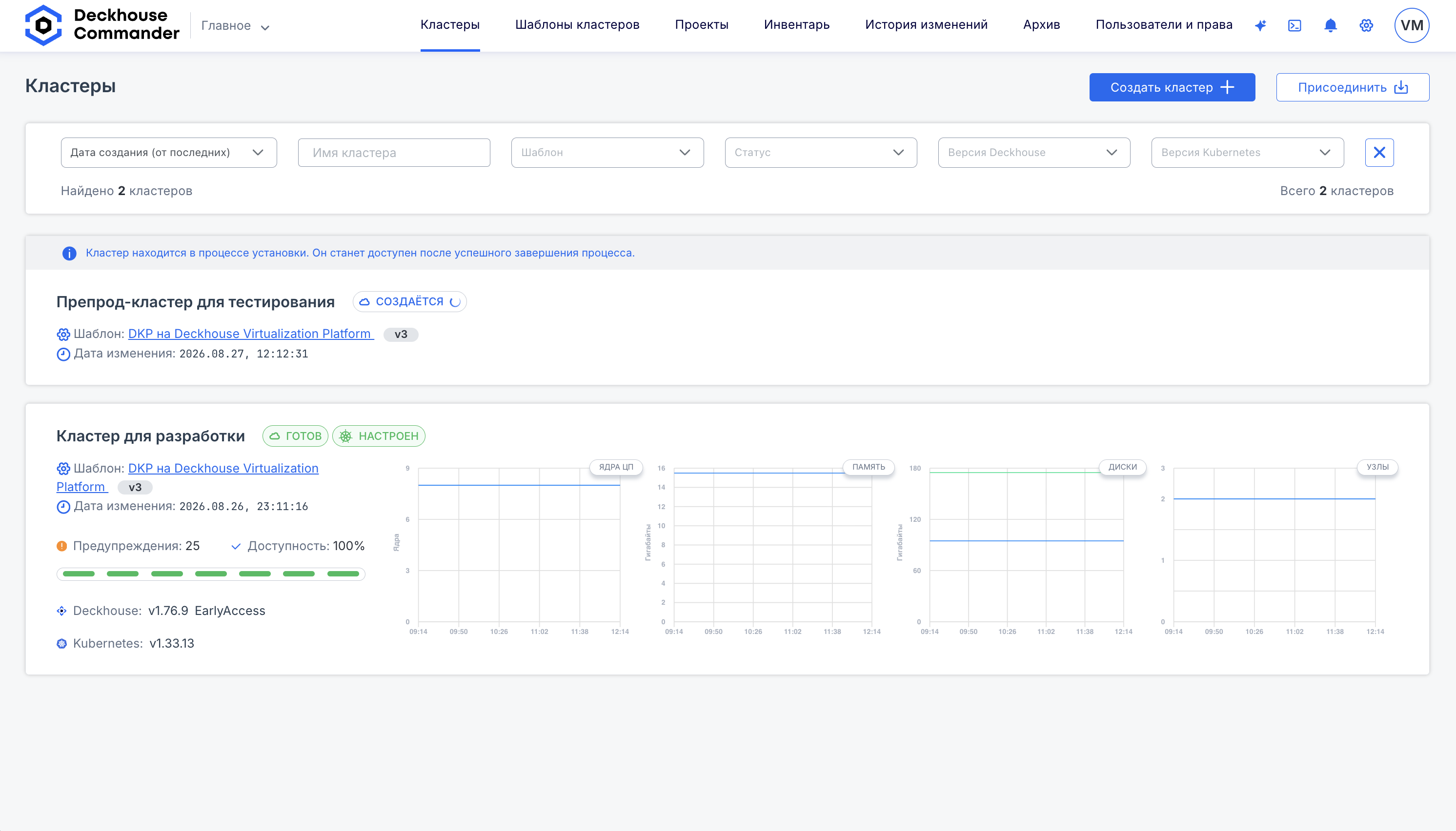View the История изменений tab
Image resolution: width=1456 pixels, height=831 pixels.
coord(926,25)
